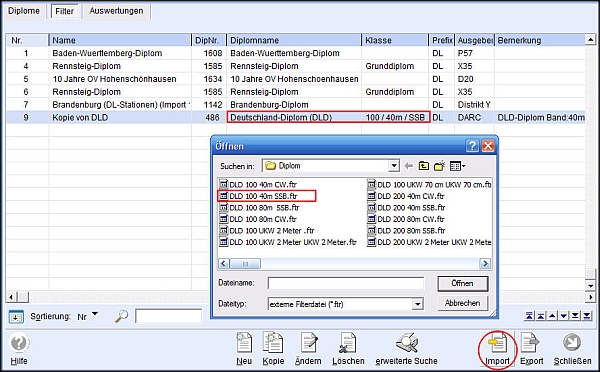Click the sort table icon next to Sortierung
Viewport: 600px width, 372px height.
(16, 317)
